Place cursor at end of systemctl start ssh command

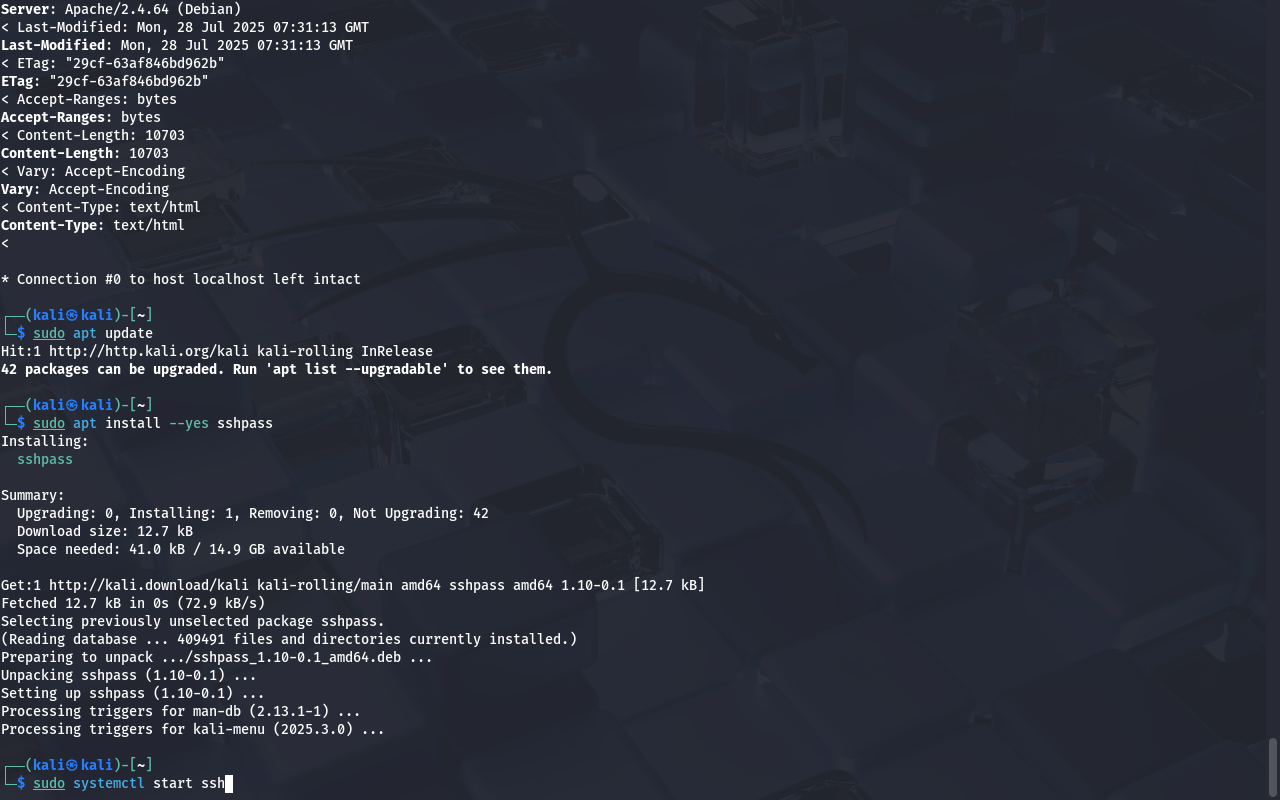(x=229, y=783)
